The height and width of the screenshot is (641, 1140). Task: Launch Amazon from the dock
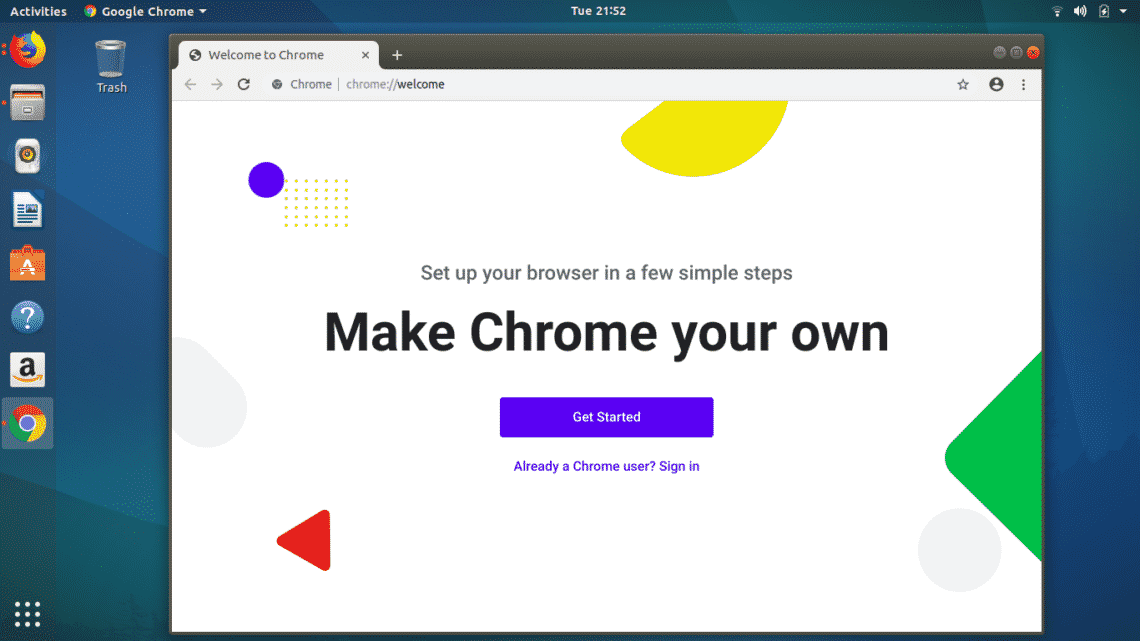click(x=28, y=370)
